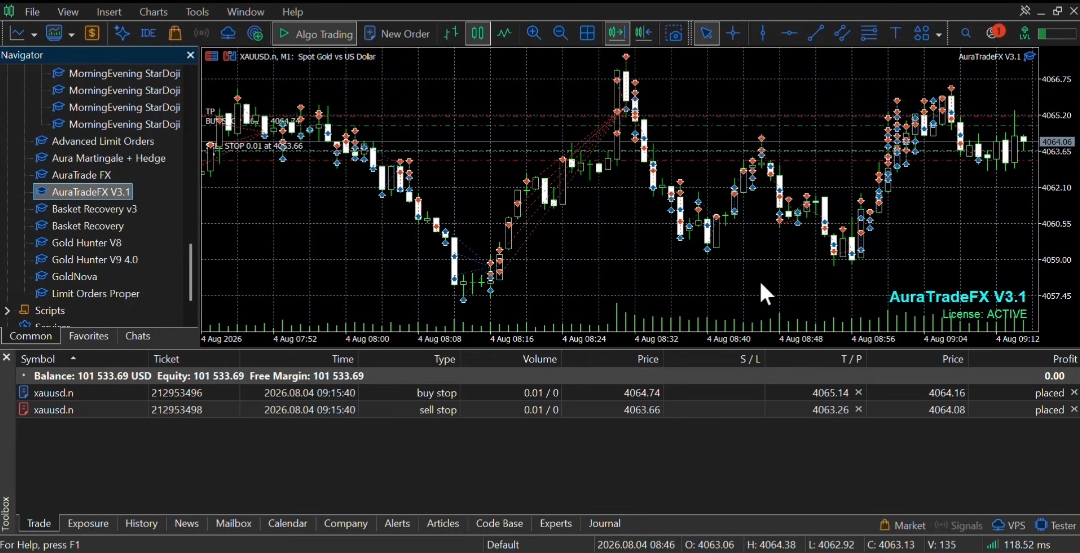Click the orange dollar Market Watch icon
The image size is (1080, 553).
click(x=92, y=33)
